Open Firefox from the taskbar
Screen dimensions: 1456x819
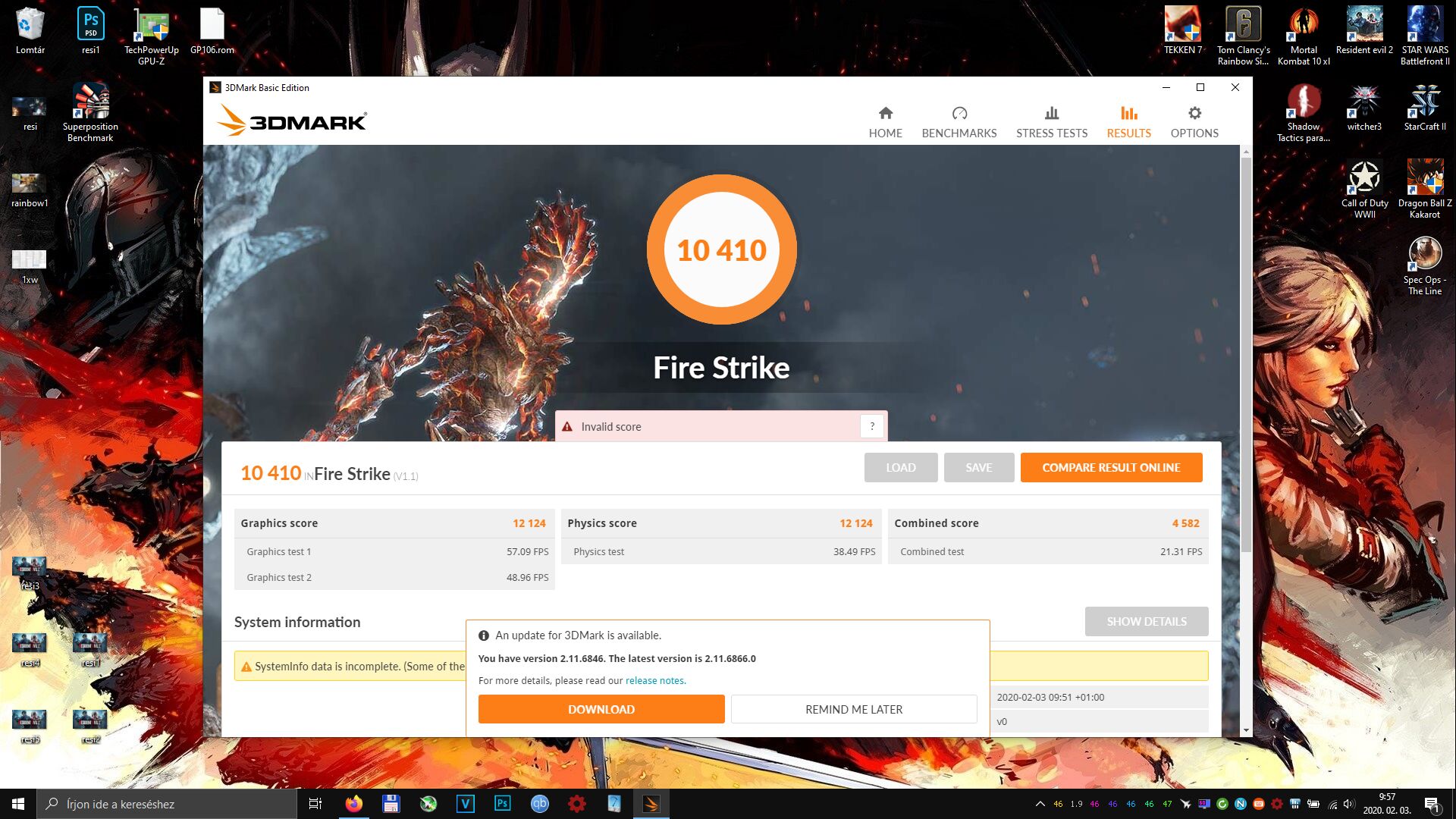pos(353,804)
